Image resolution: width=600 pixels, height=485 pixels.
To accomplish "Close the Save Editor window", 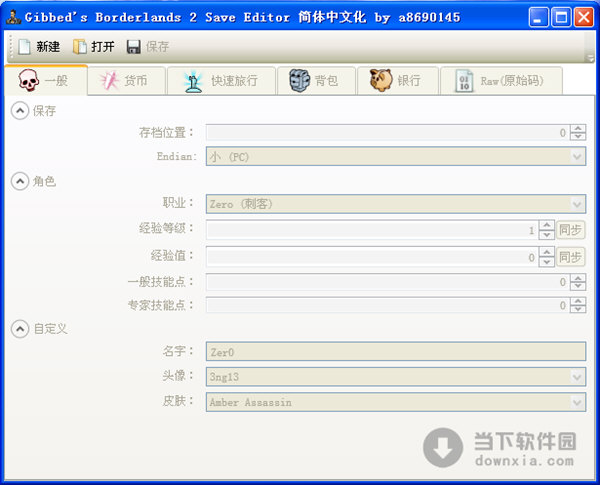I will tap(584, 17).
